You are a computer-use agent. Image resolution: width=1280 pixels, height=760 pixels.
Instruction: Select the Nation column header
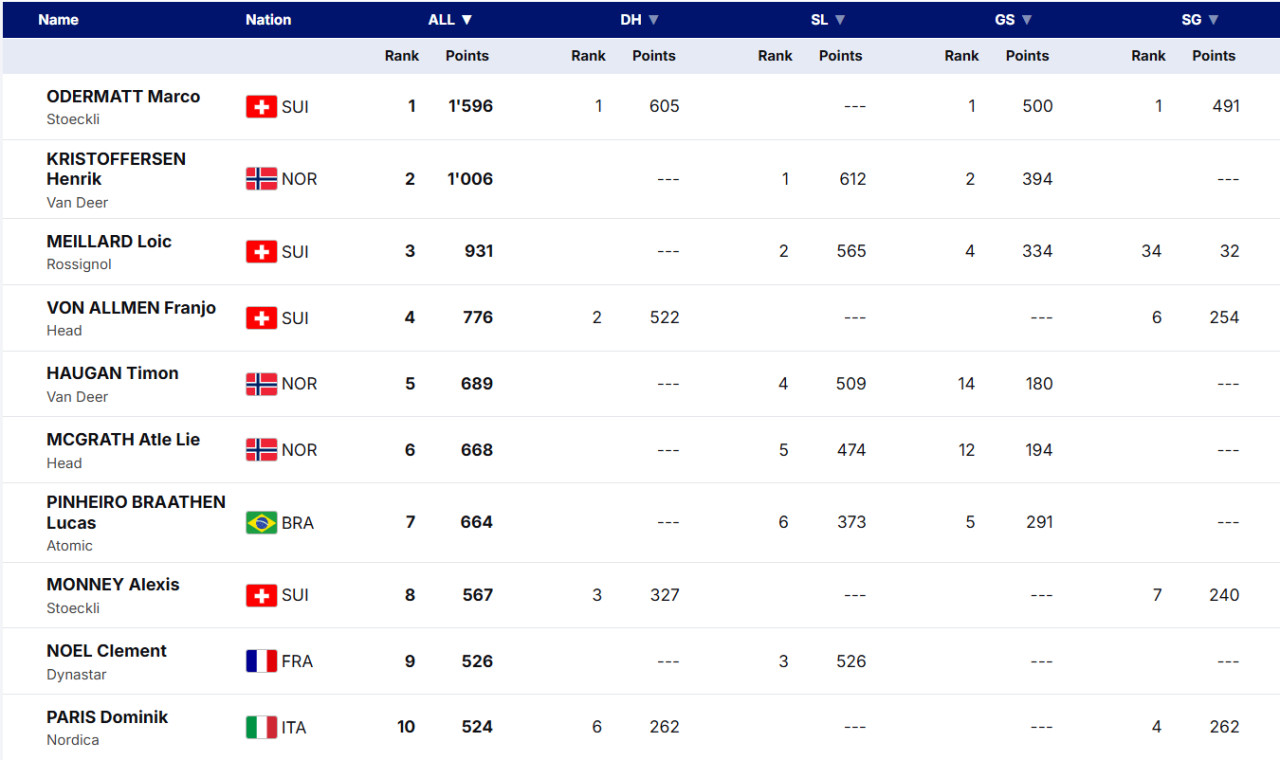268,20
